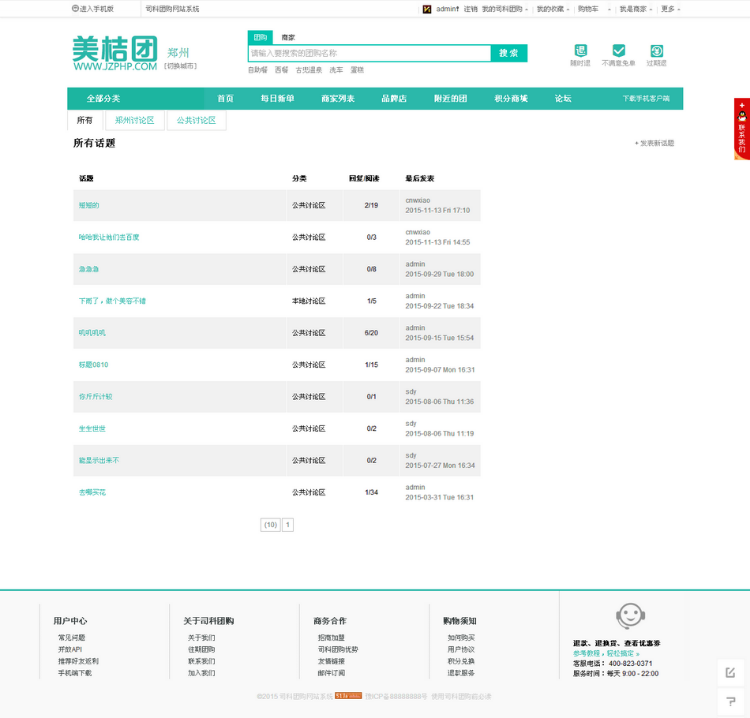Open 积分商城 in the navigation bar
The width and height of the screenshot is (750, 718).
pyautogui.click(x=510, y=99)
